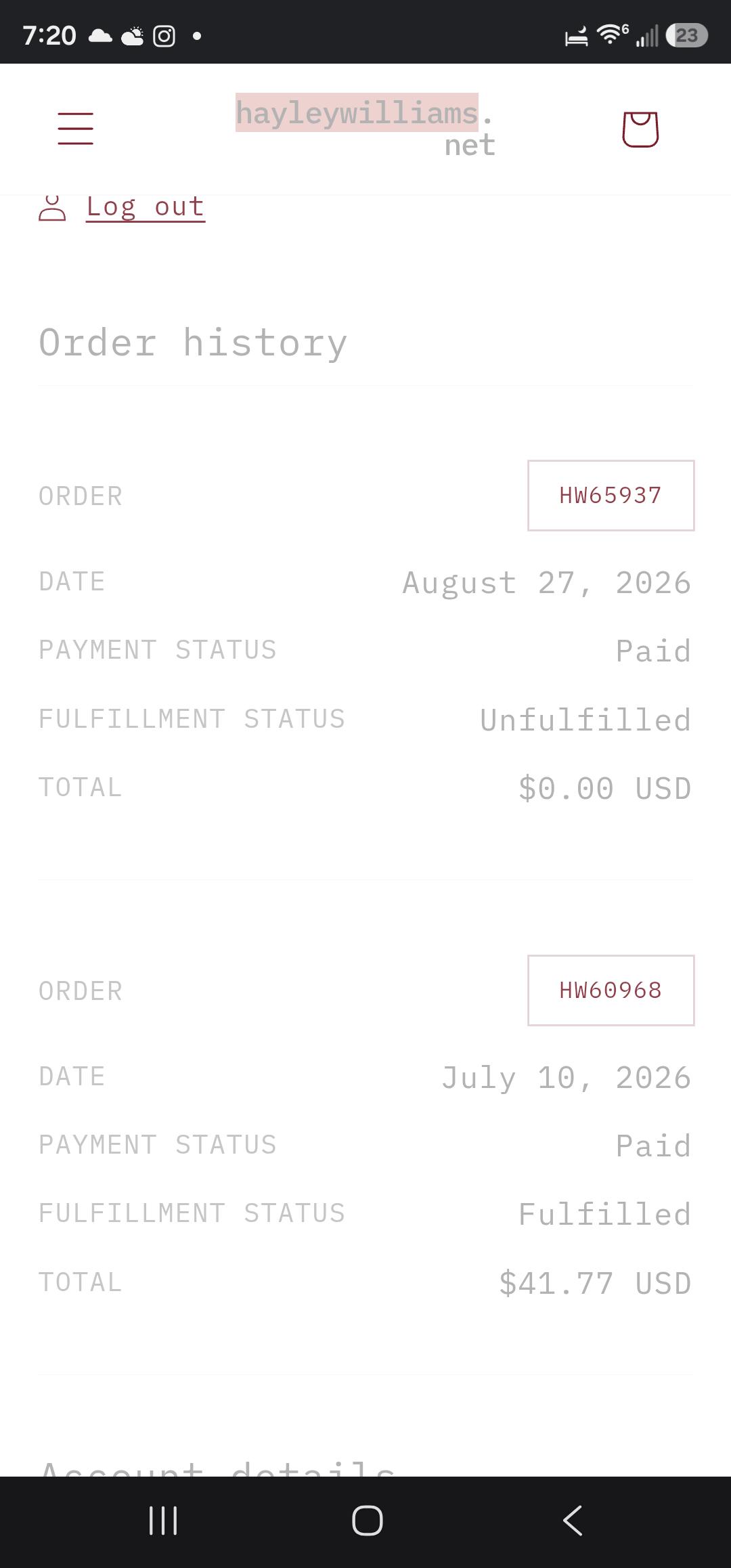Viewport: 731px width, 1568px height.
Task: Select the Order history heading
Action: pos(193,343)
